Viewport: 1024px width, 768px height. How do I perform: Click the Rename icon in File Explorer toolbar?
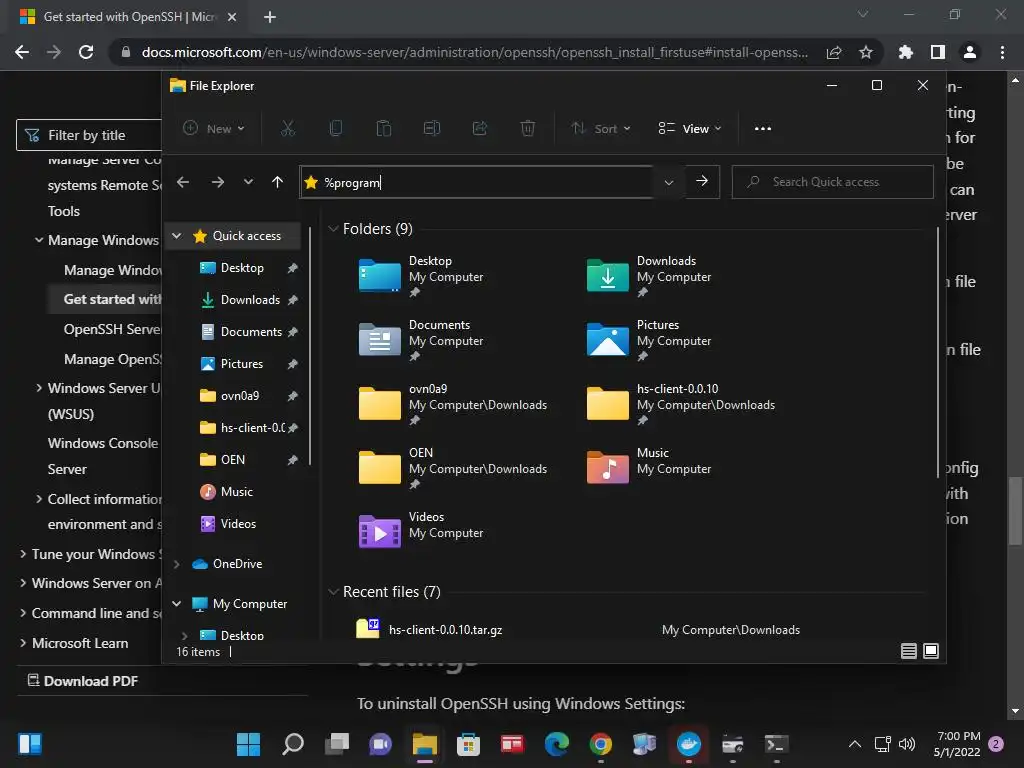click(432, 129)
